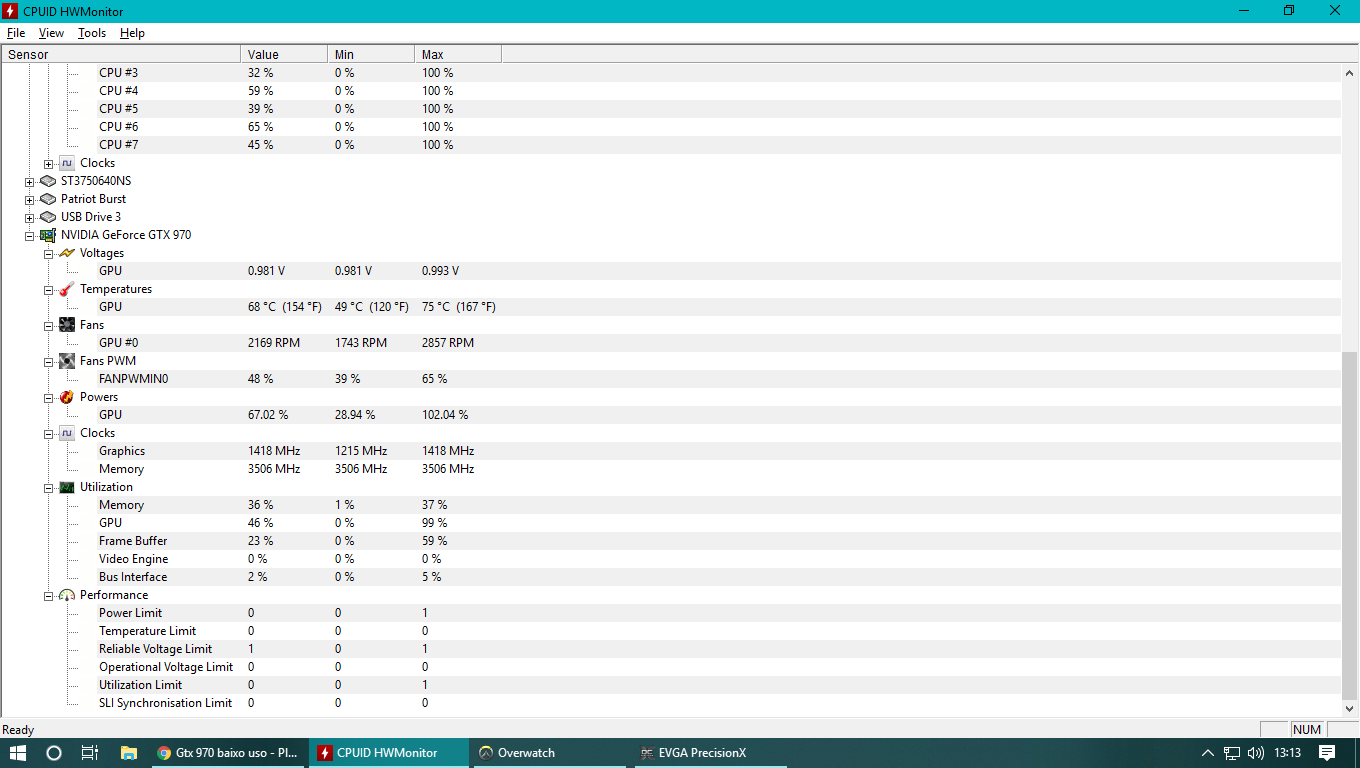1360x768 pixels.
Task: Click the USB Drive 3 icon
Action: (48, 217)
